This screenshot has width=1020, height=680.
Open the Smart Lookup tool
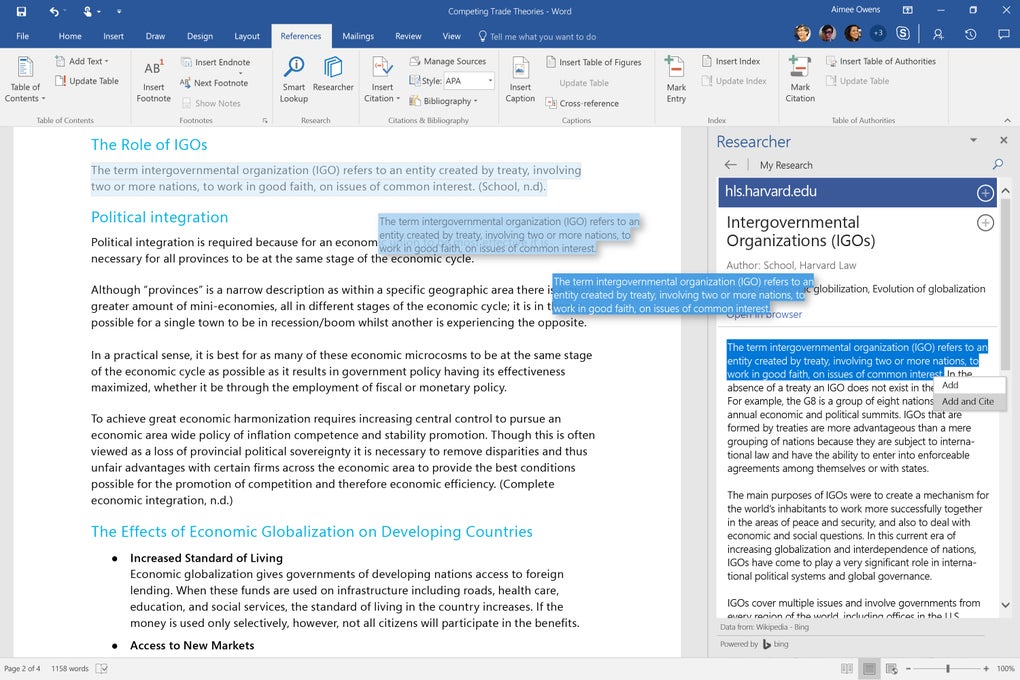pyautogui.click(x=294, y=80)
